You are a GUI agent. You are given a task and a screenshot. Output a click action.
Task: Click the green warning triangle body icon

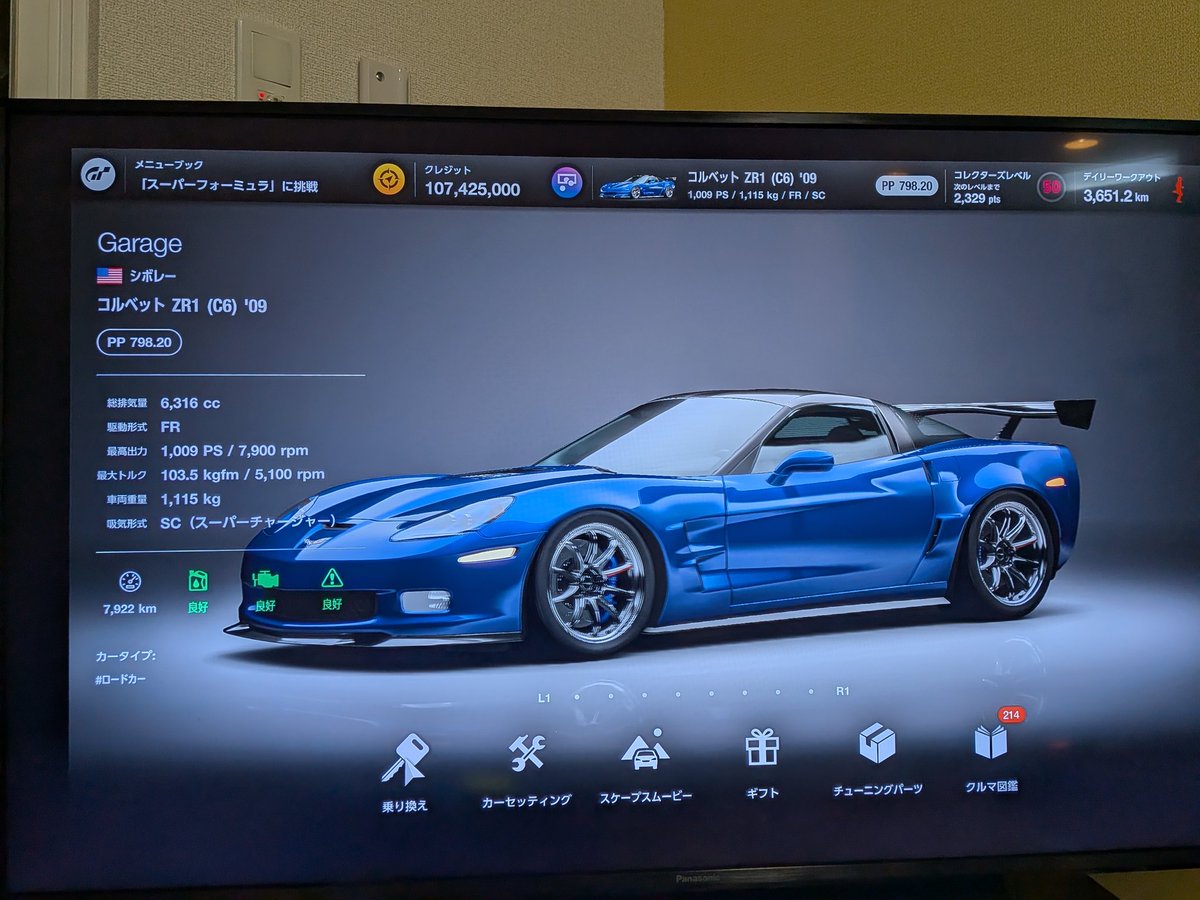click(x=332, y=578)
